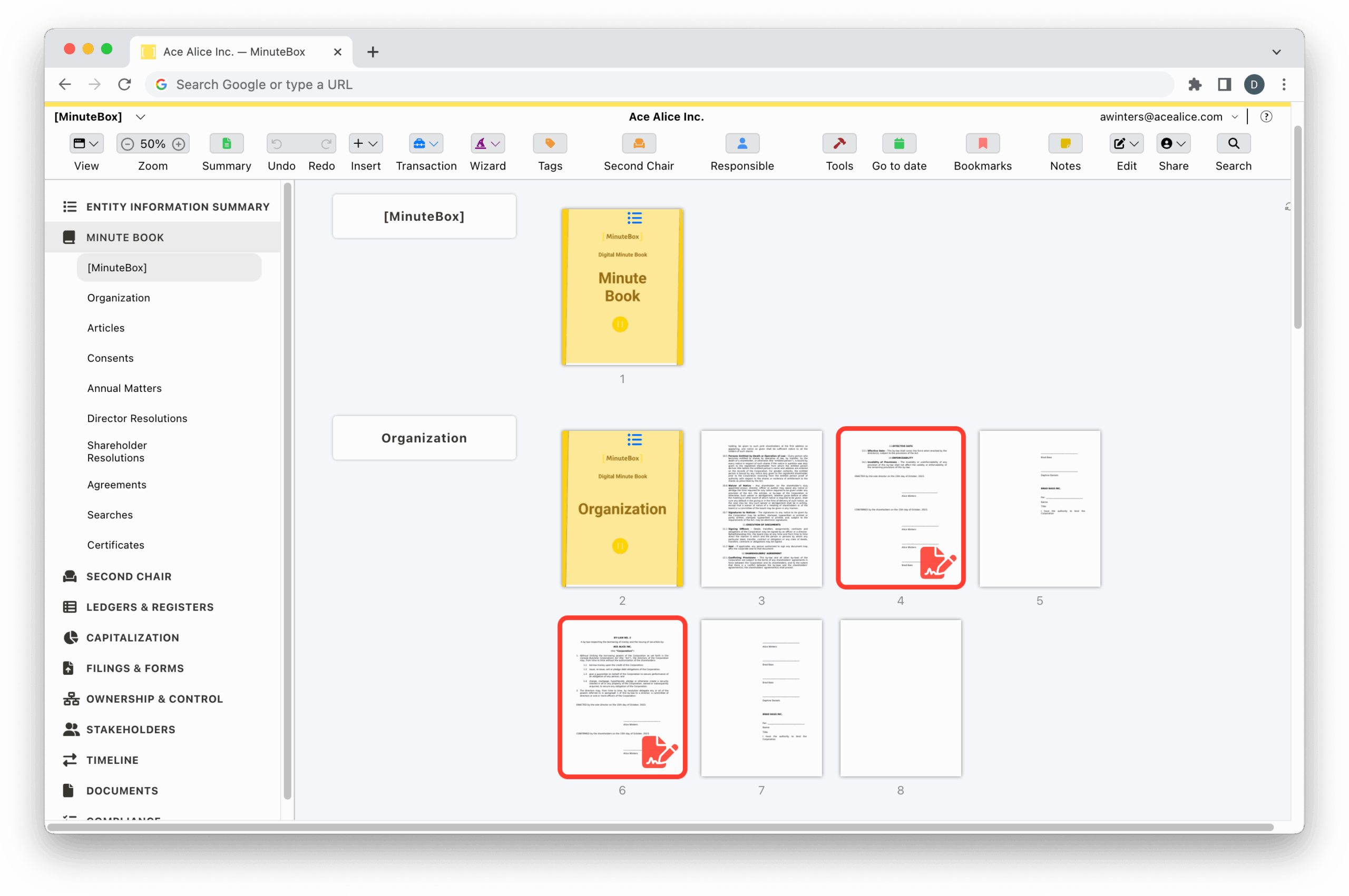Click the Responsible person icon
The width and height of the screenshot is (1349, 896).
[x=741, y=144]
